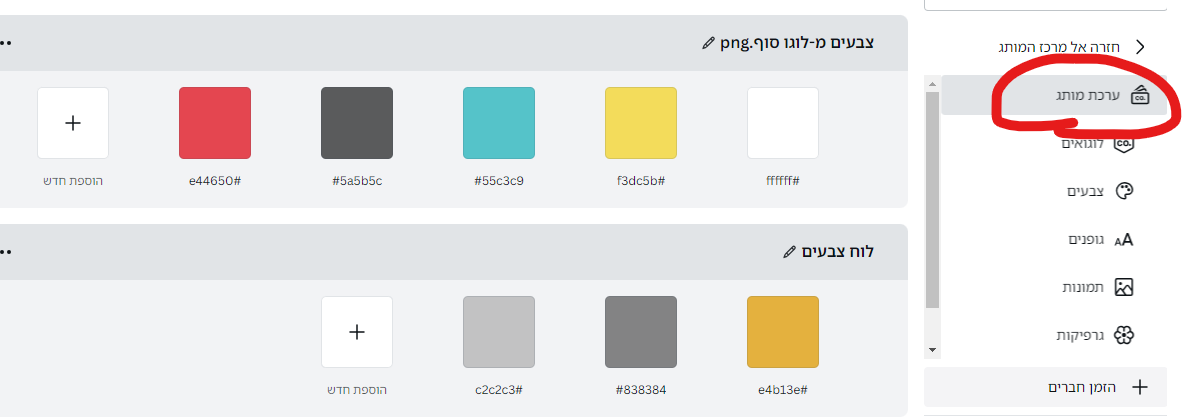Pick the red #e44650 color swatch
The image size is (1182, 417).
[x=215, y=123]
